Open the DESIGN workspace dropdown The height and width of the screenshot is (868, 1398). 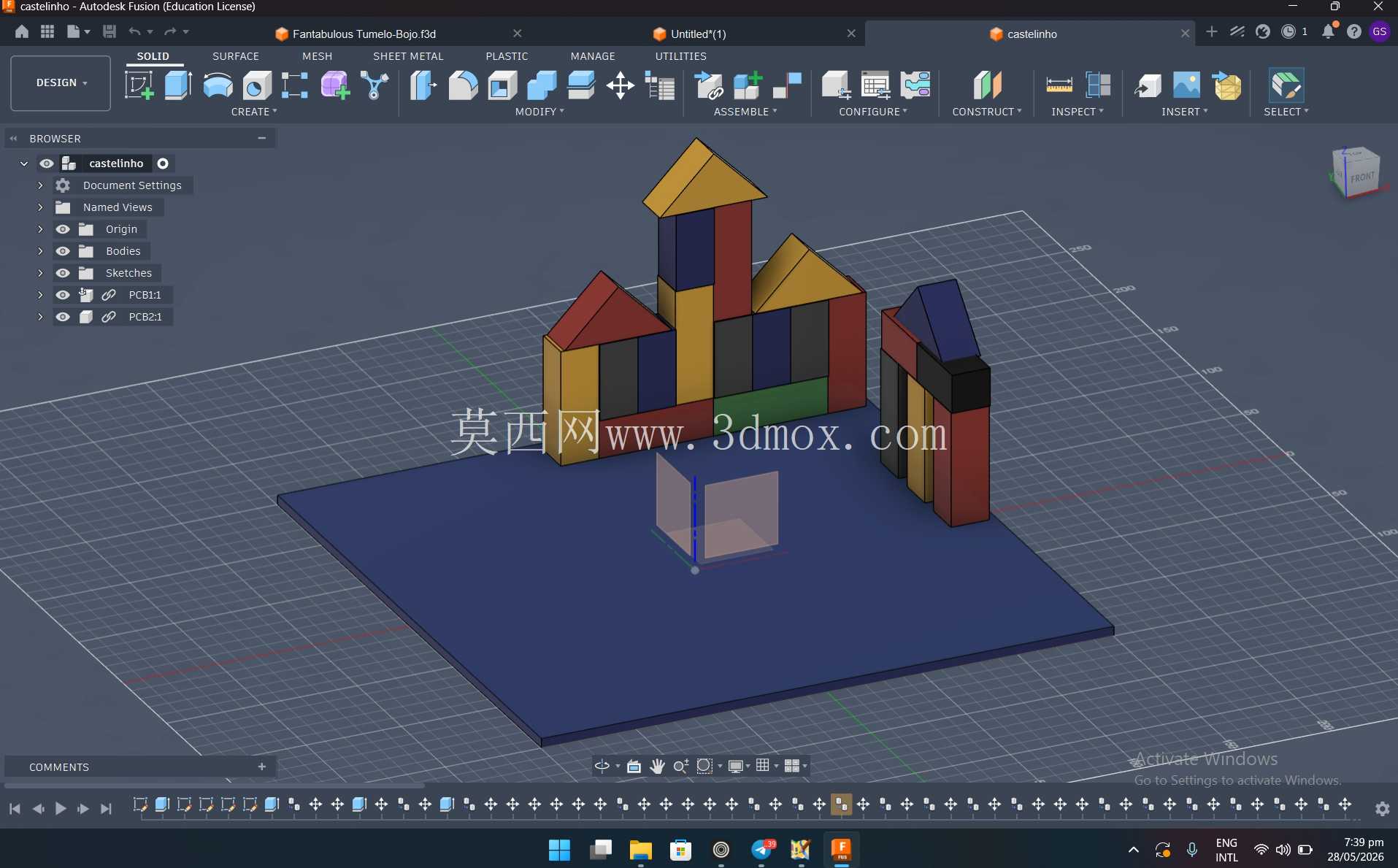click(61, 83)
